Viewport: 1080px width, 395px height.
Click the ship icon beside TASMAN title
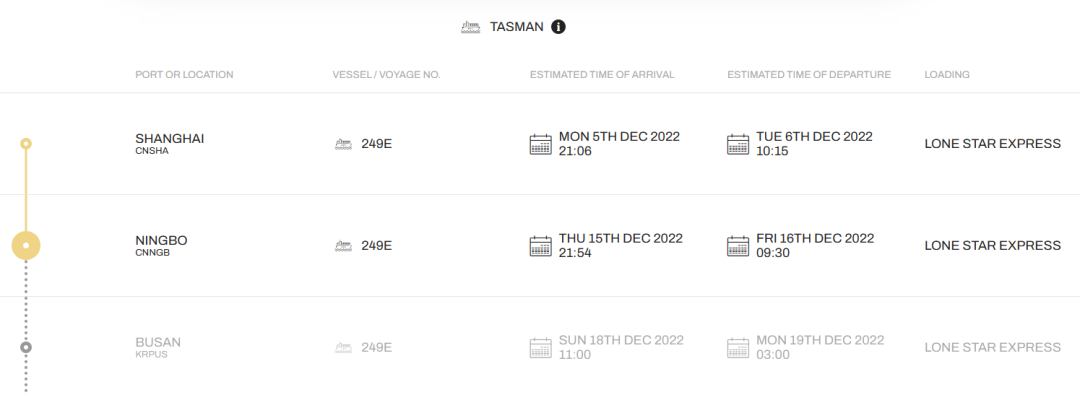click(470, 28)
